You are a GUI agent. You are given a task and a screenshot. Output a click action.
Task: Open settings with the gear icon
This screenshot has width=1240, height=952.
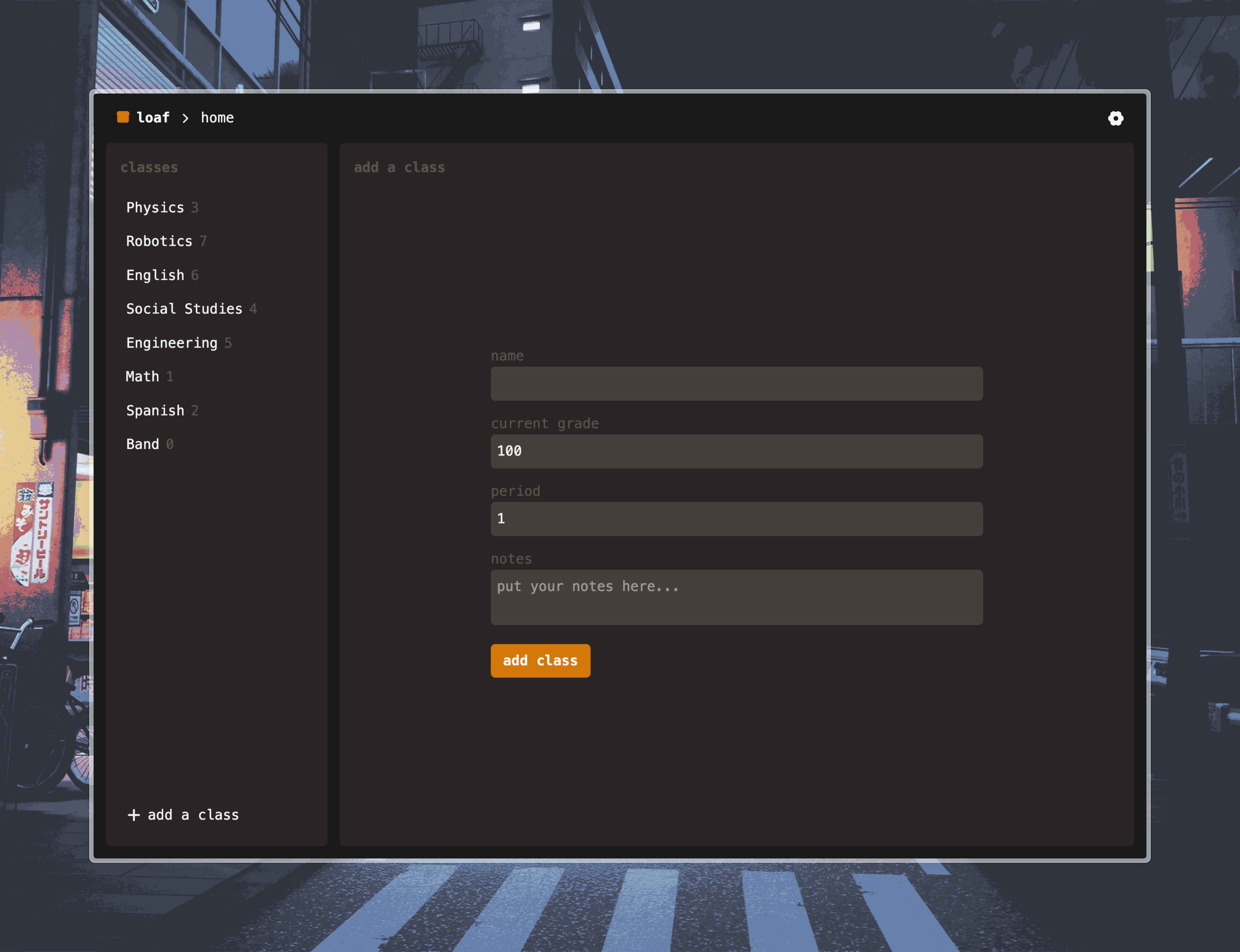pos(1115,118)
